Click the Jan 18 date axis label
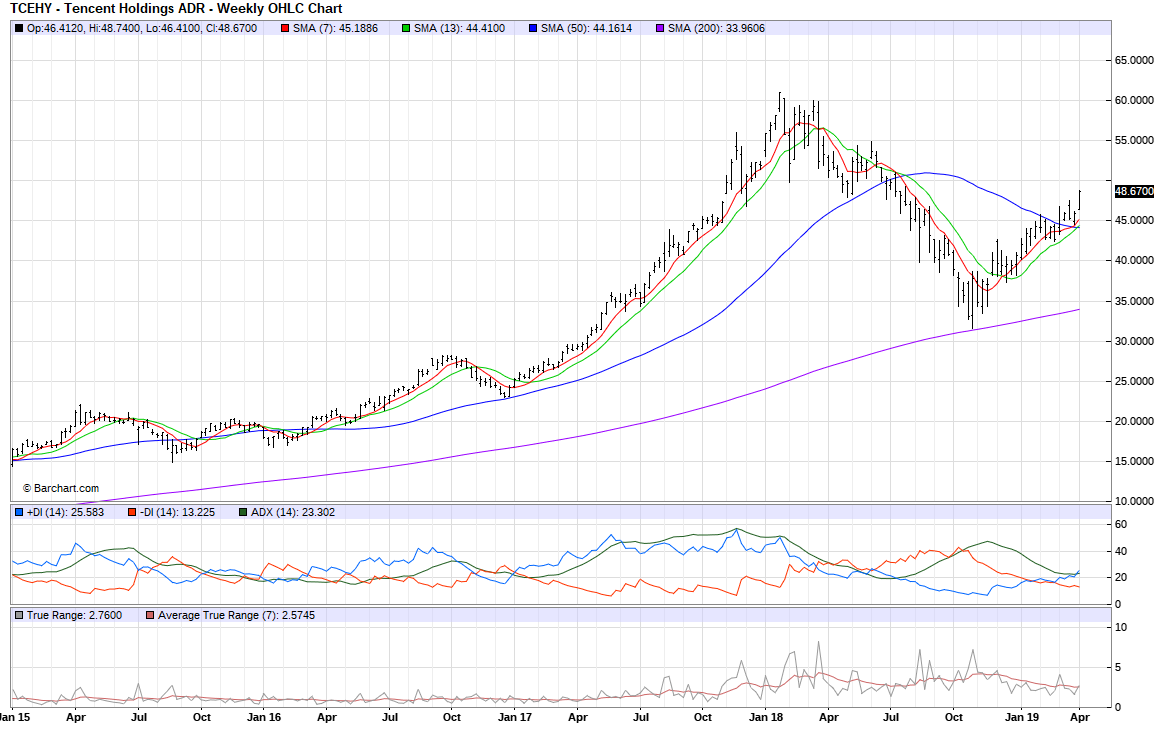The height and width of the screenshot is (748, 1156). [x=766, y=717]
